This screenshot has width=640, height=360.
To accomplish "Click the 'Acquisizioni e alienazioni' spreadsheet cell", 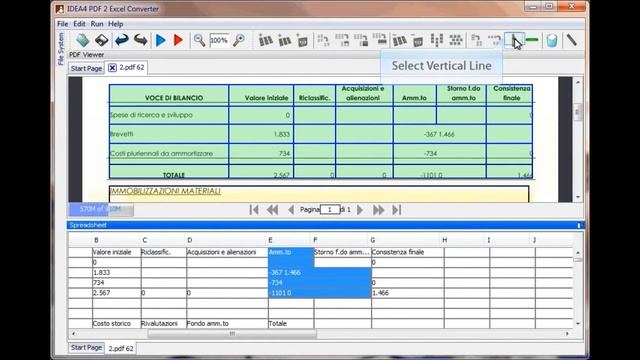I will [x=227, y=252].
